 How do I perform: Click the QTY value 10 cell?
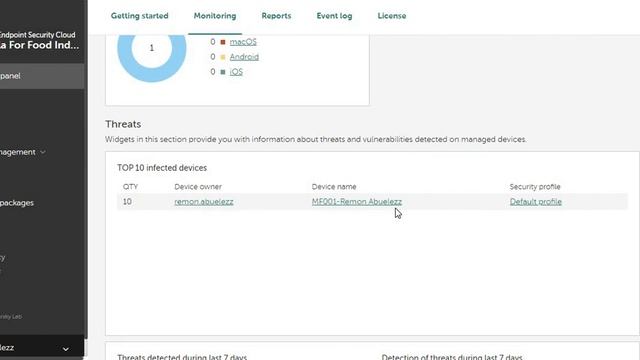(127, 202)
